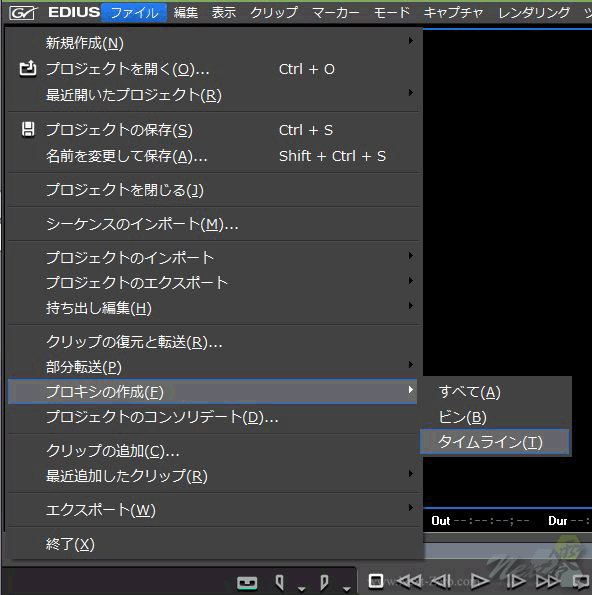Expand プロジェクトのインポート submenu arrow
This screenshot has height=595, width=592.
[411, 255]
